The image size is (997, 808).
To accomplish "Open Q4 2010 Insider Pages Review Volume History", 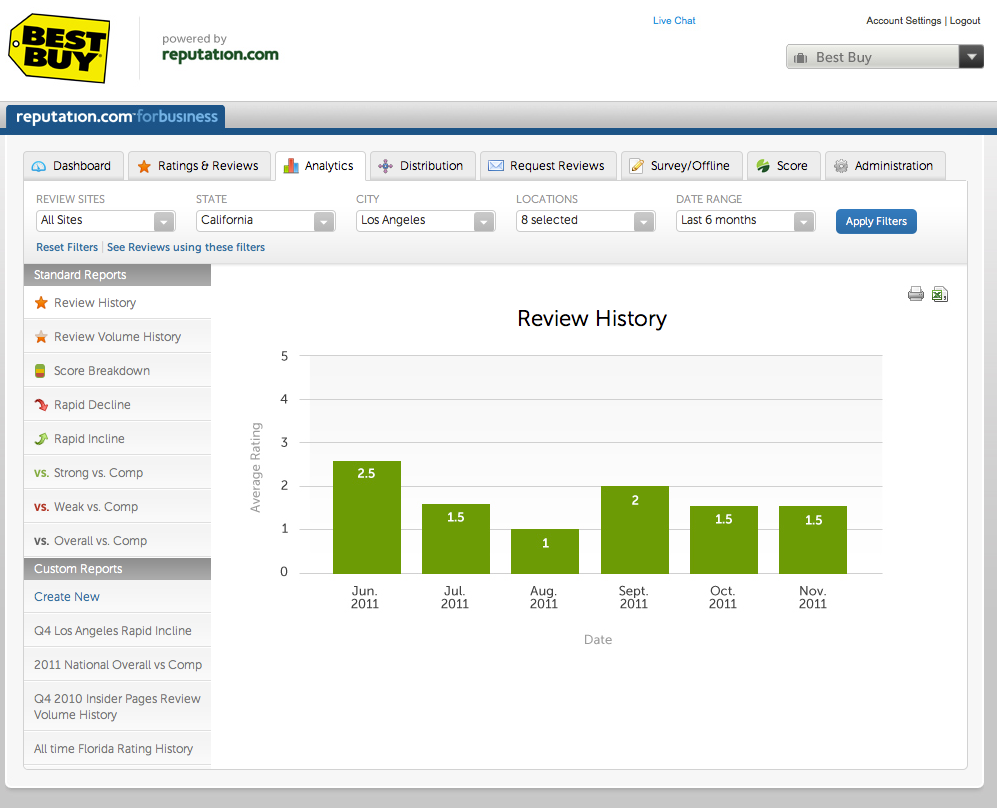I will (x=117, y=706).
